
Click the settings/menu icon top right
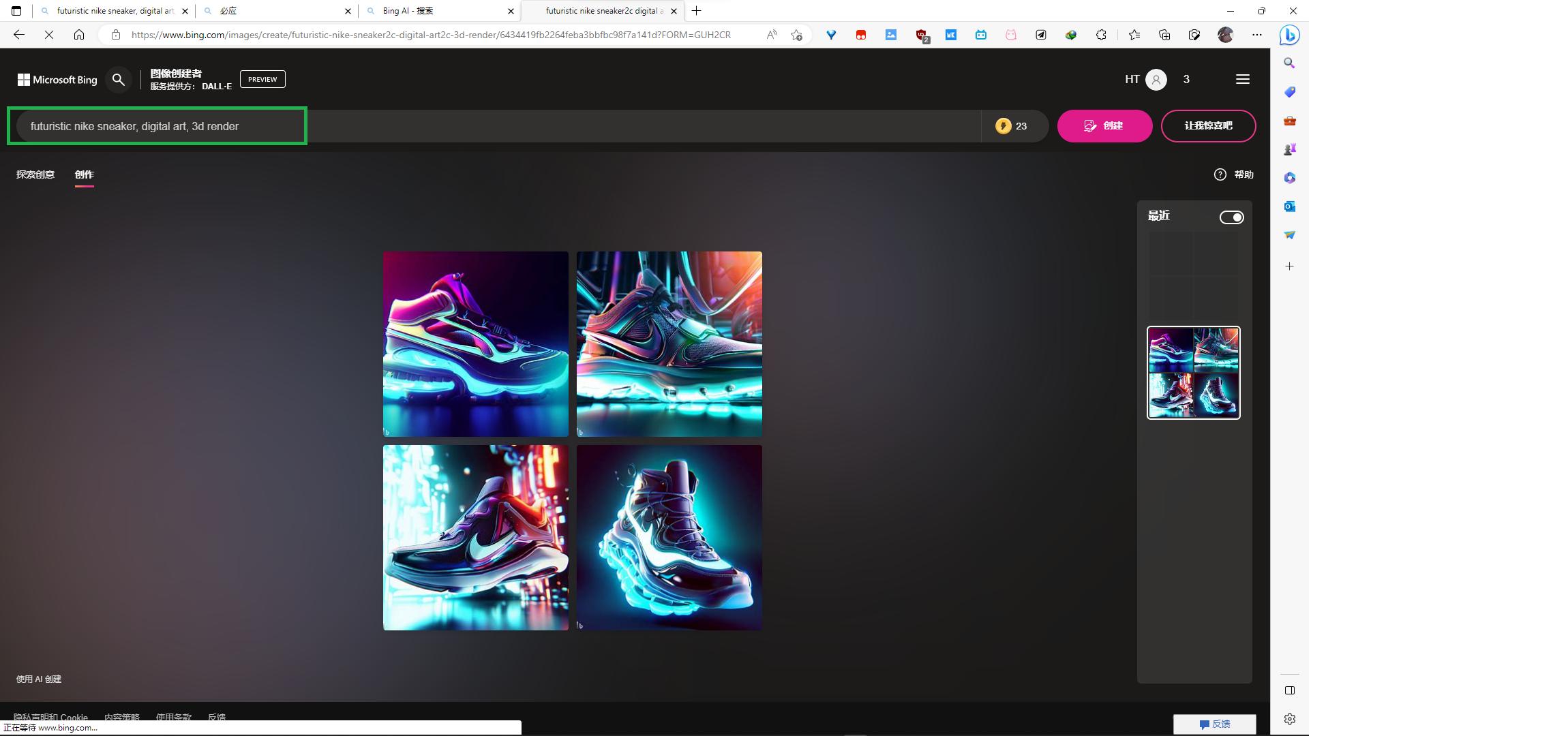click(1243, 79)
